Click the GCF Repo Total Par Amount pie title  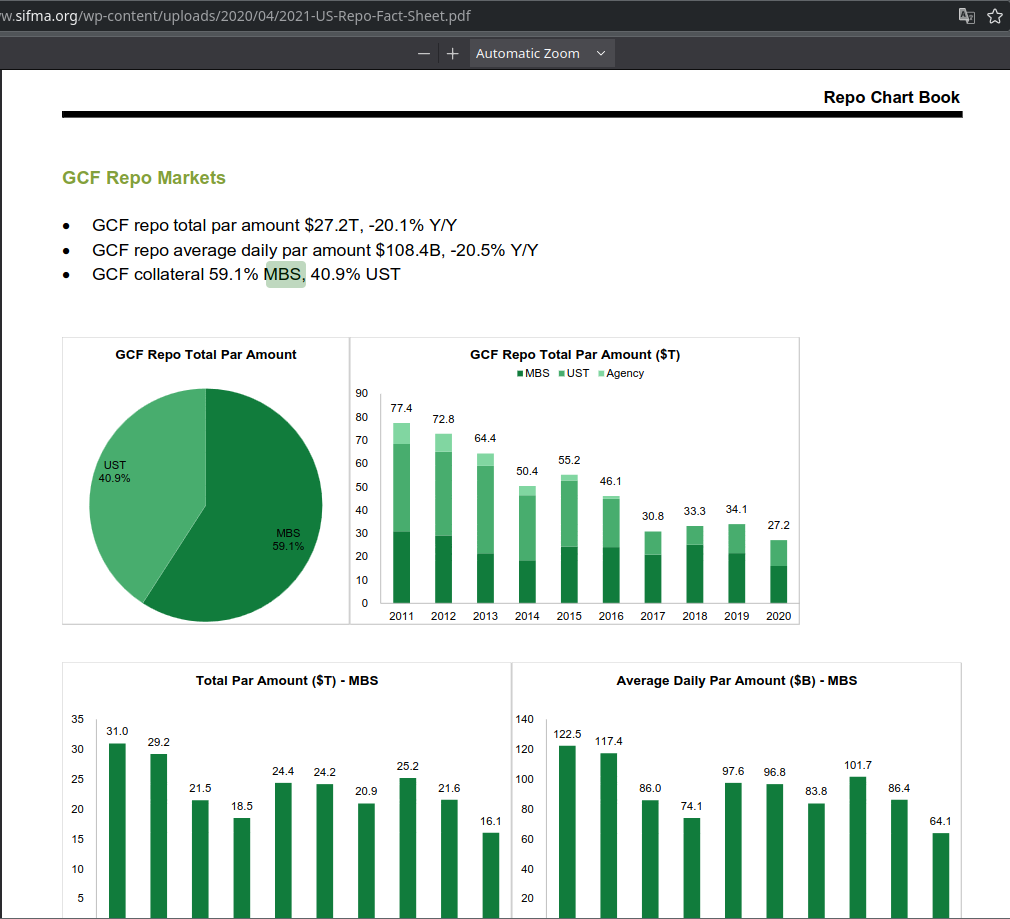205,355
